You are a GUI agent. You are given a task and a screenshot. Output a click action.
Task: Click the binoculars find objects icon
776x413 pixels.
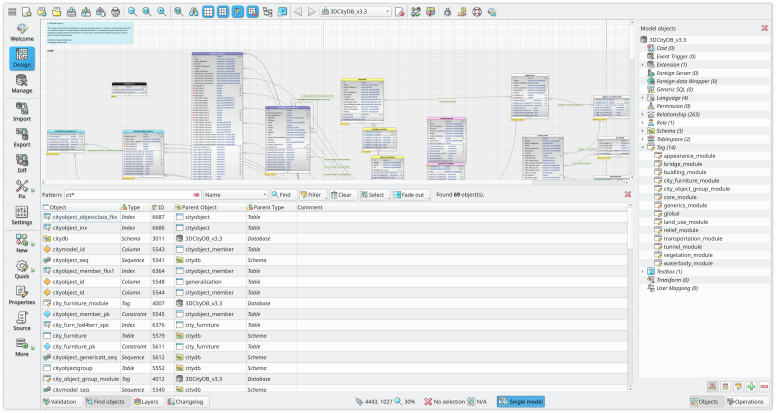click(x=194, y=11)
